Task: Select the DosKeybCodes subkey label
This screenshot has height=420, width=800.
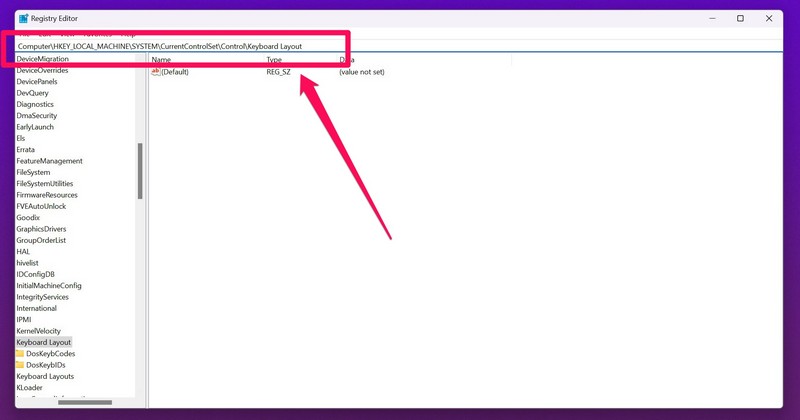Action: 51,353
